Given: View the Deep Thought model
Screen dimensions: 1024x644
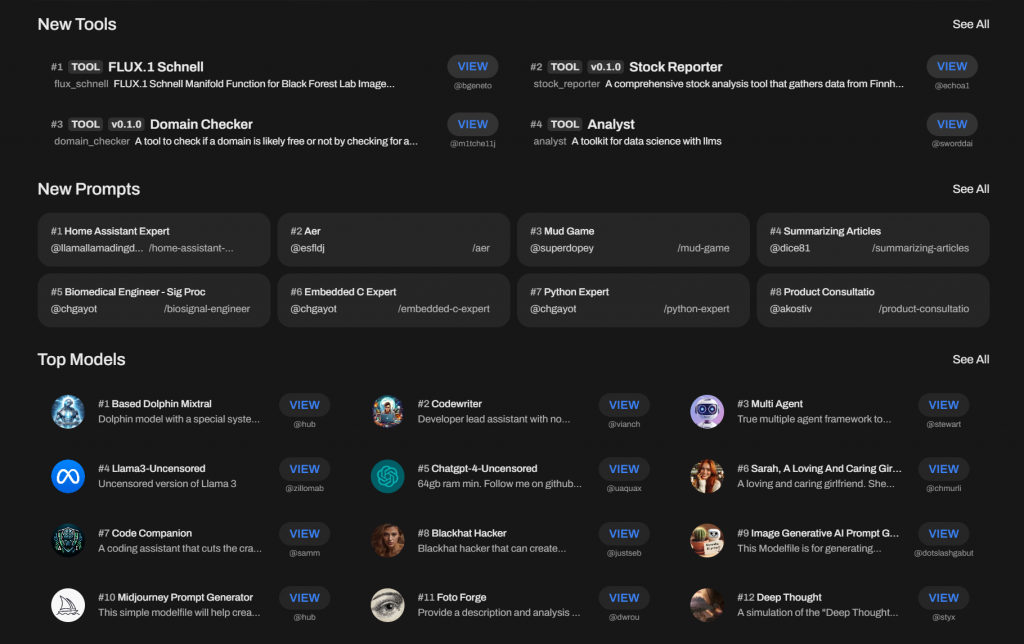Looking at the screenshot, I should 944,598.
